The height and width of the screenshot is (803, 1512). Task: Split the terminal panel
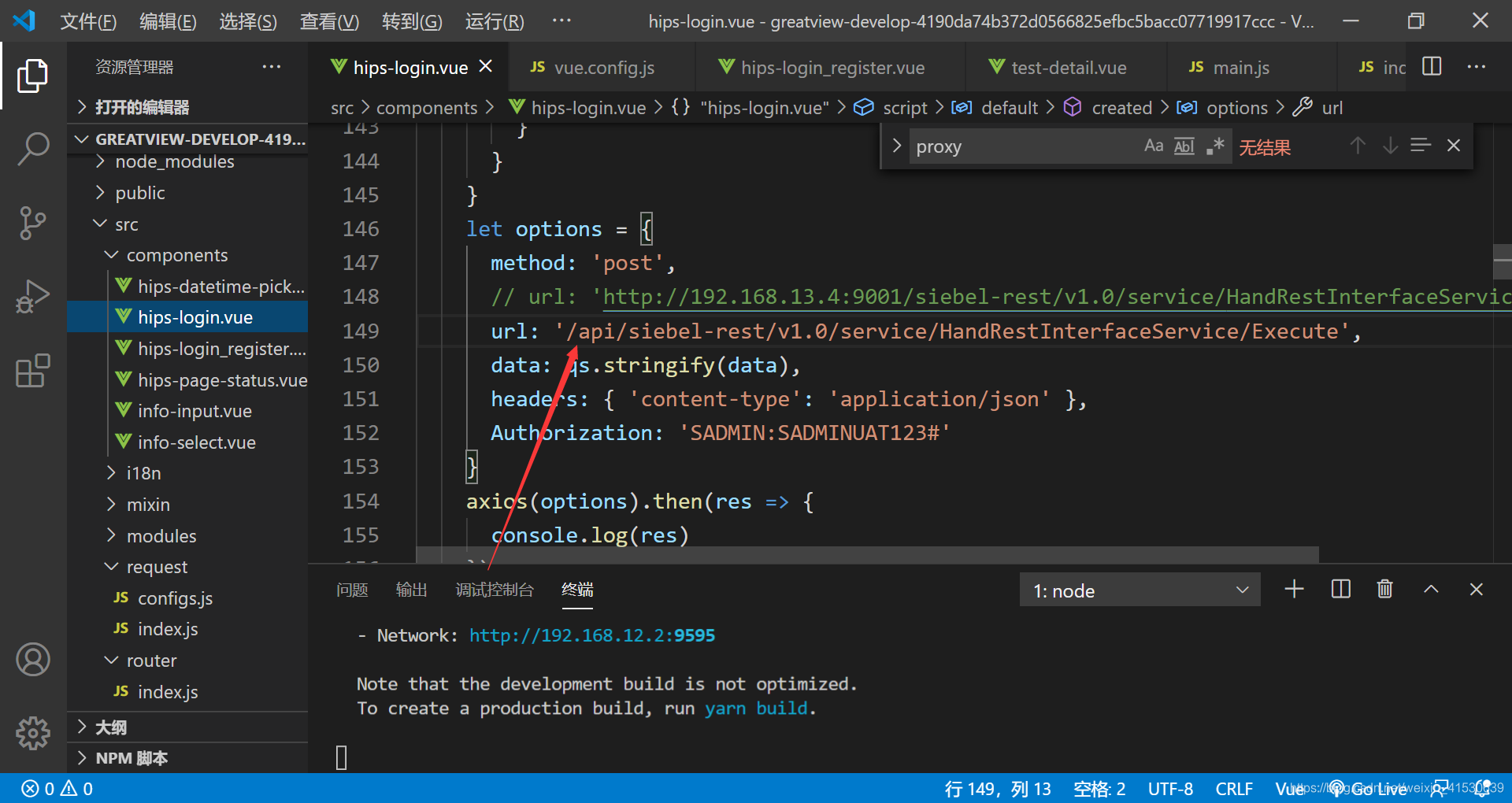1340,589
